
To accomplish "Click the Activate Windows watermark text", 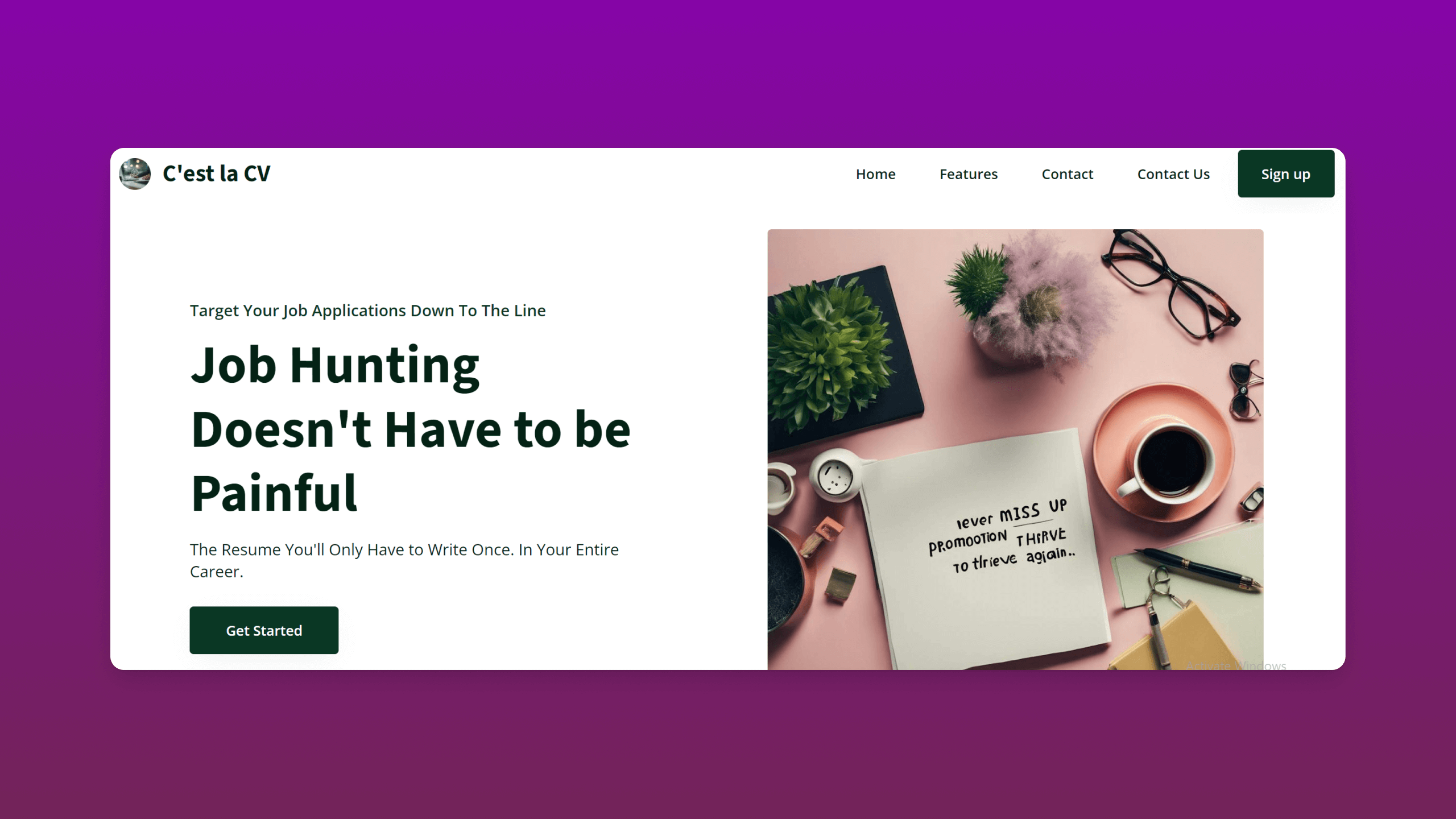I will 1236,665.
